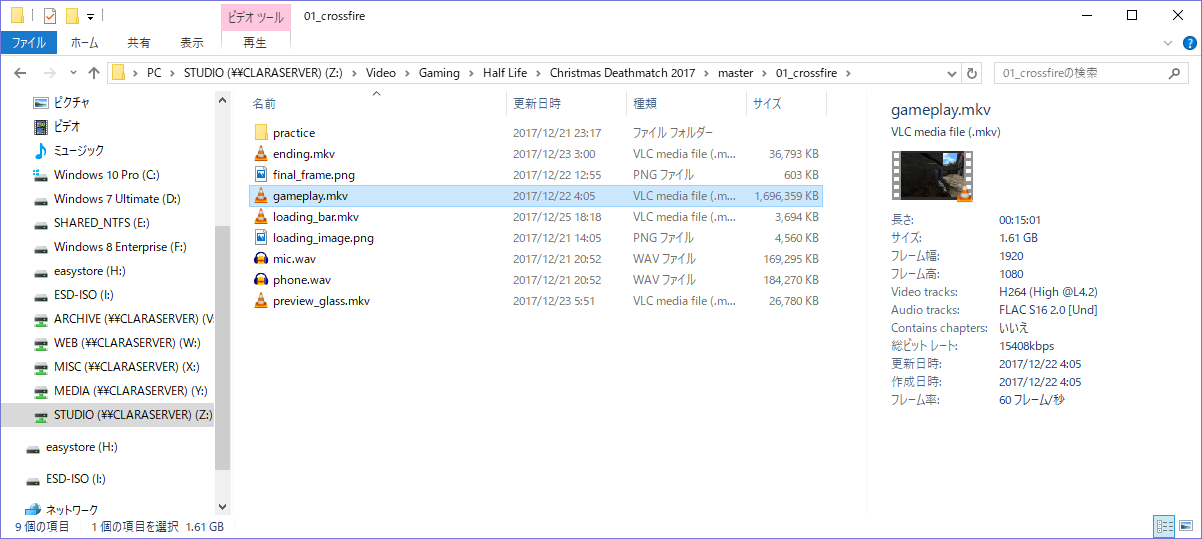Switch to details view in status bar
This screenshot has width=1202, height=539.
pyautogui.click(x=1164, y=526)
